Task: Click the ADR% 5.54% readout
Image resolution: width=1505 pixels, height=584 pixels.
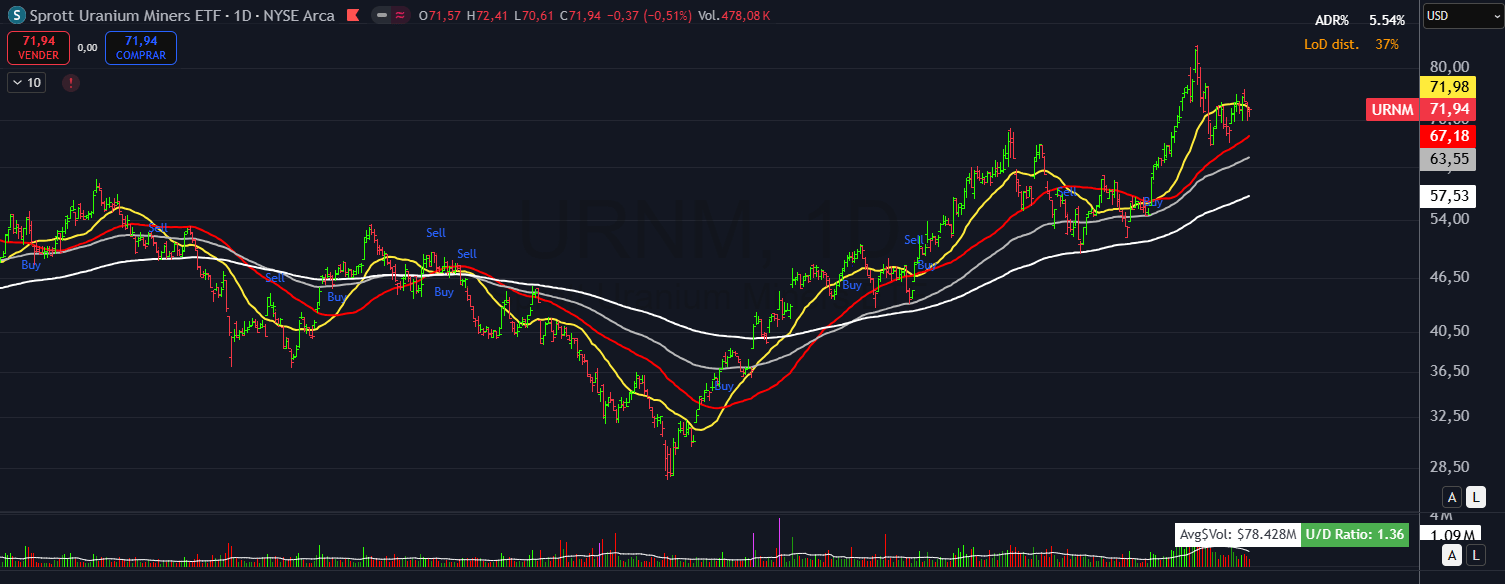Action: click(x=1360, y=20)
